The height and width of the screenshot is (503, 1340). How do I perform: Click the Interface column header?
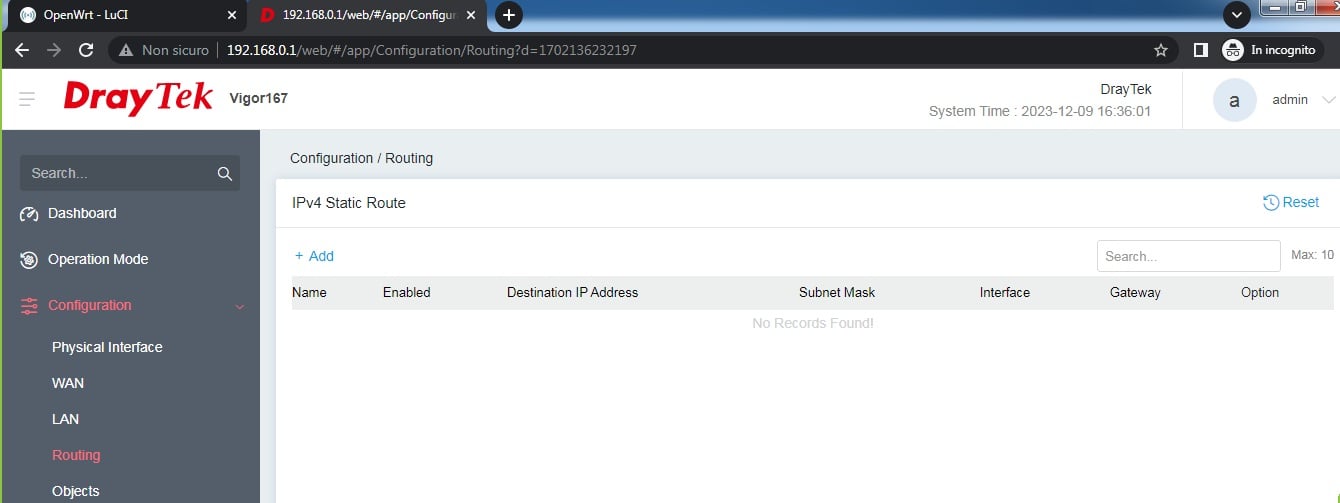tap(1005, 293)
